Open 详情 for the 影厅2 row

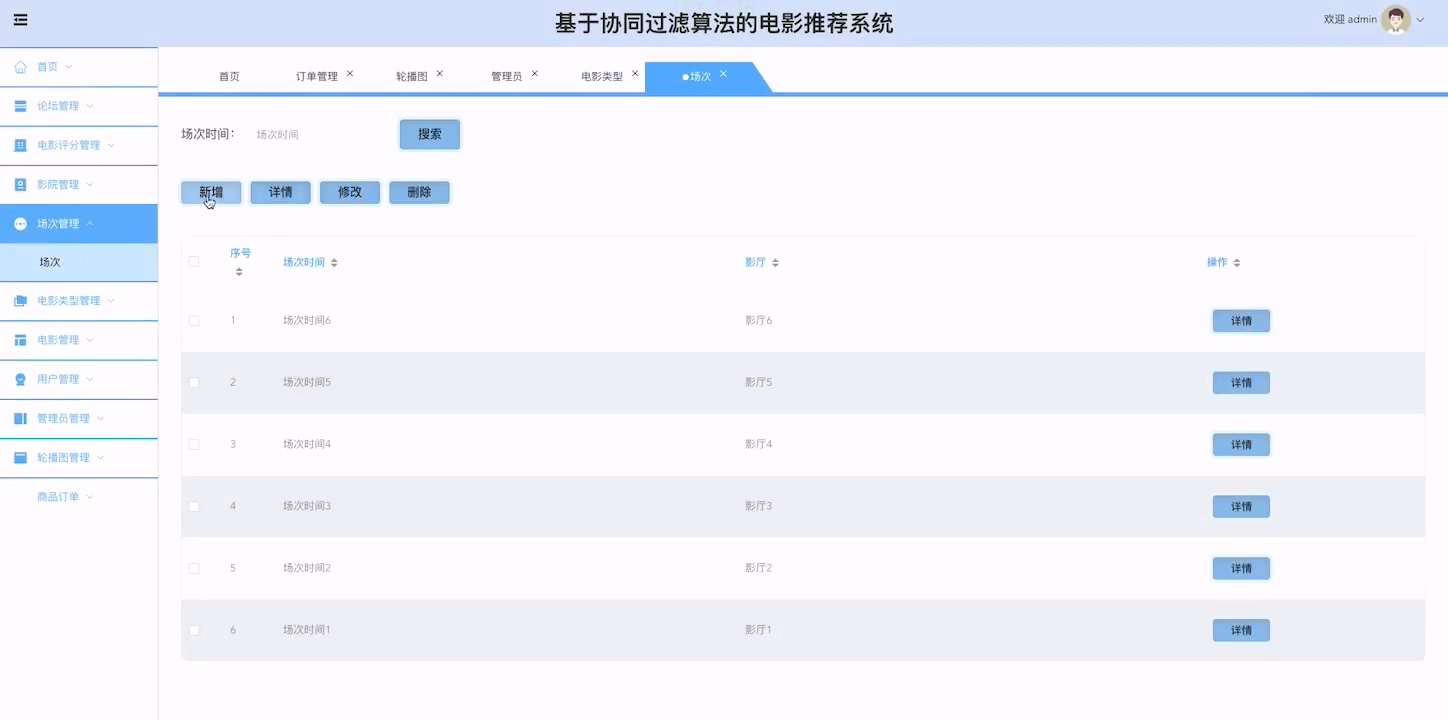pos(1241,568)
